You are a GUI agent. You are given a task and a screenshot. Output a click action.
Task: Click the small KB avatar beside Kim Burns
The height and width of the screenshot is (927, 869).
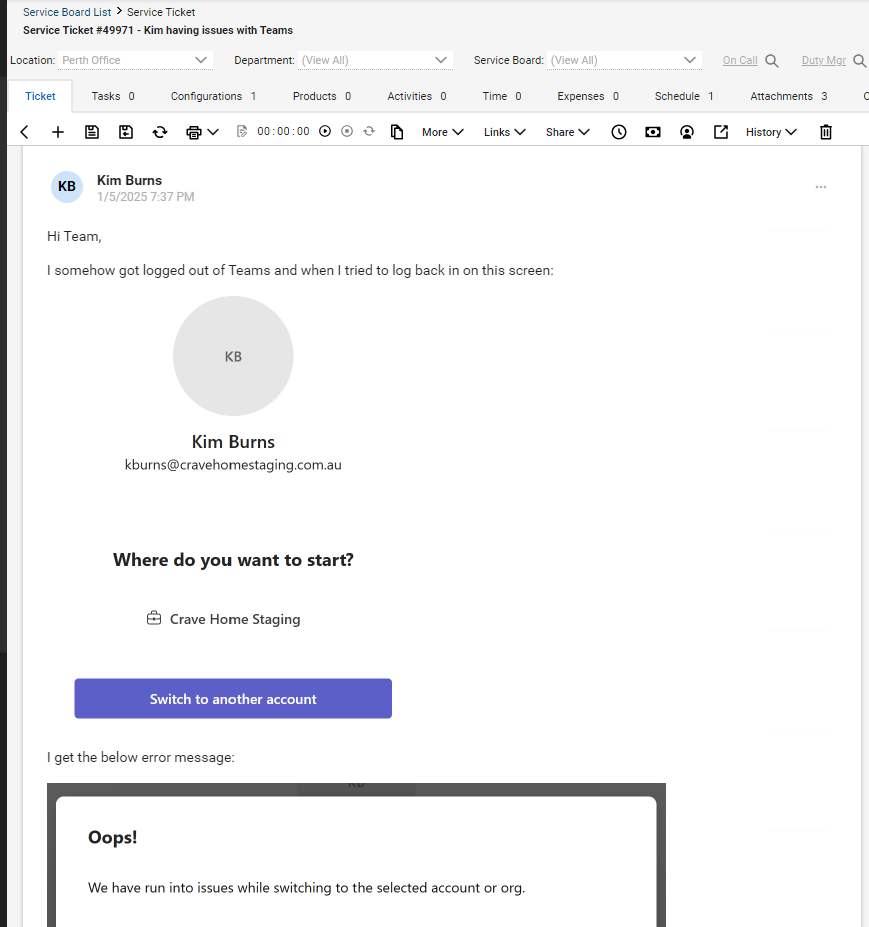pyautogui.click(x=67, y=187)
